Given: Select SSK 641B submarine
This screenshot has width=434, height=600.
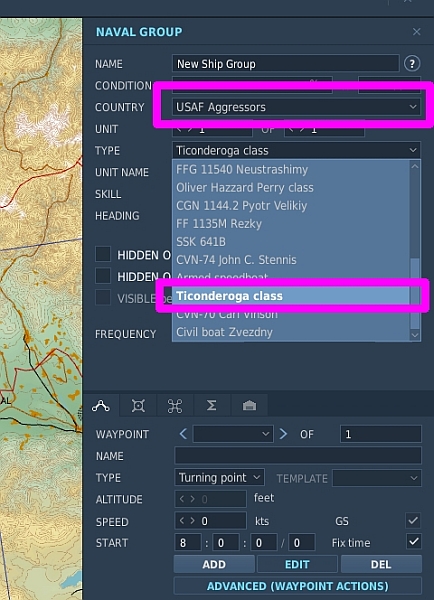Looking at the screenshot, I should click(x=291, y=242).
